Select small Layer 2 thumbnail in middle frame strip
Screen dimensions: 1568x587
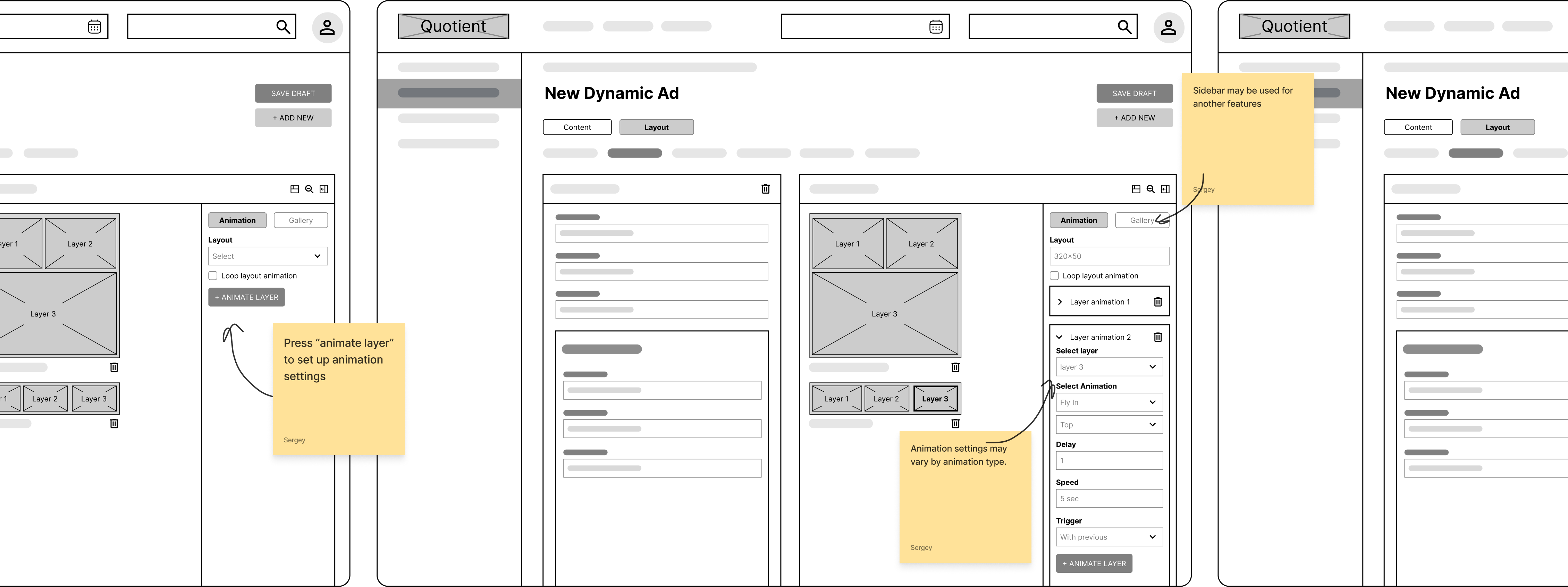click(886, 399)
